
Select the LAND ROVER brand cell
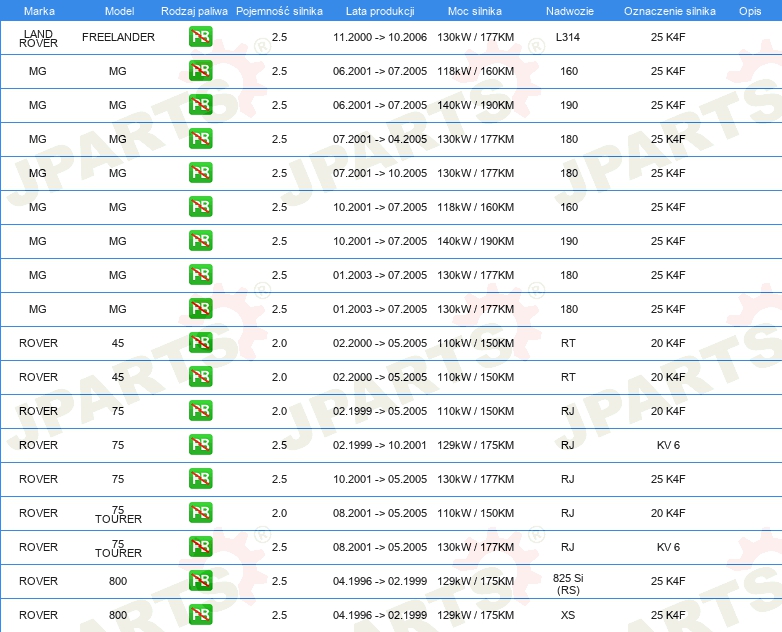[x=38, y=38]
